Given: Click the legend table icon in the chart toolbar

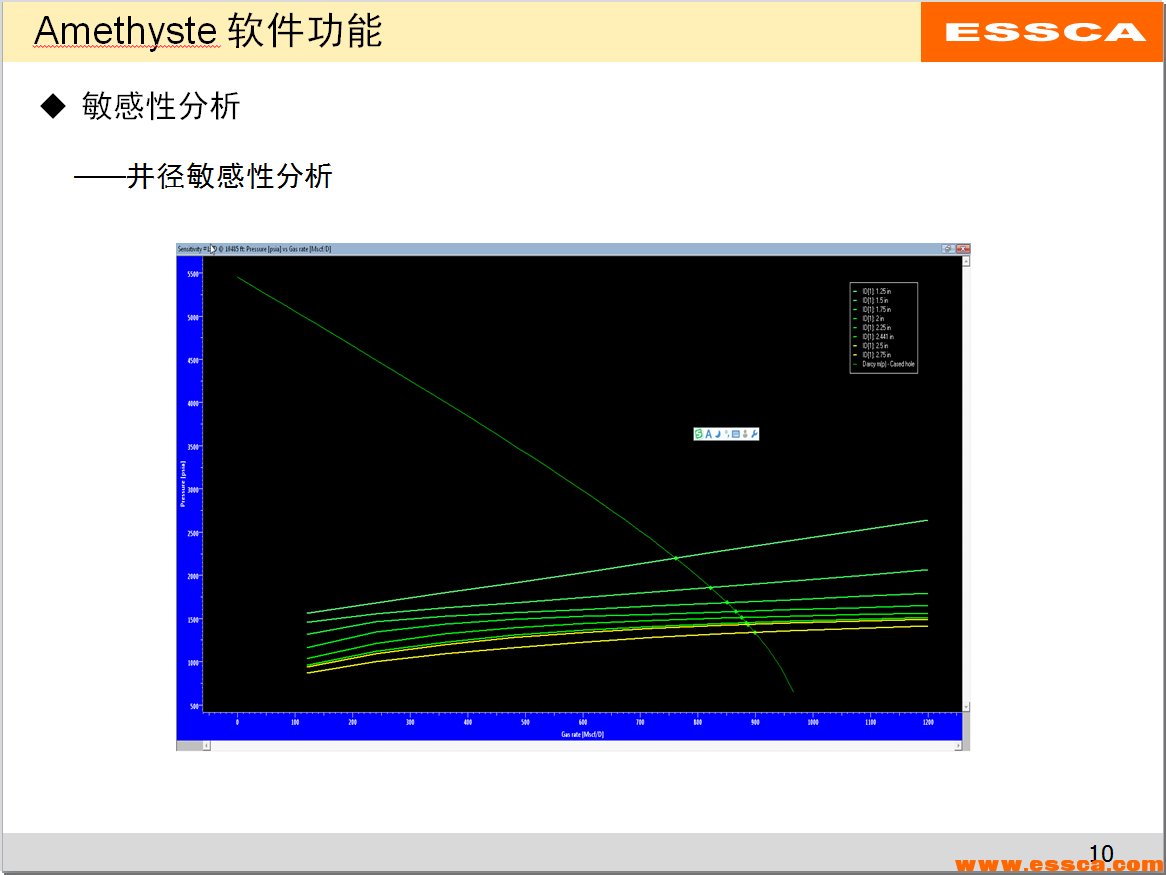Looking at the screenshot, I should (737, 434).
